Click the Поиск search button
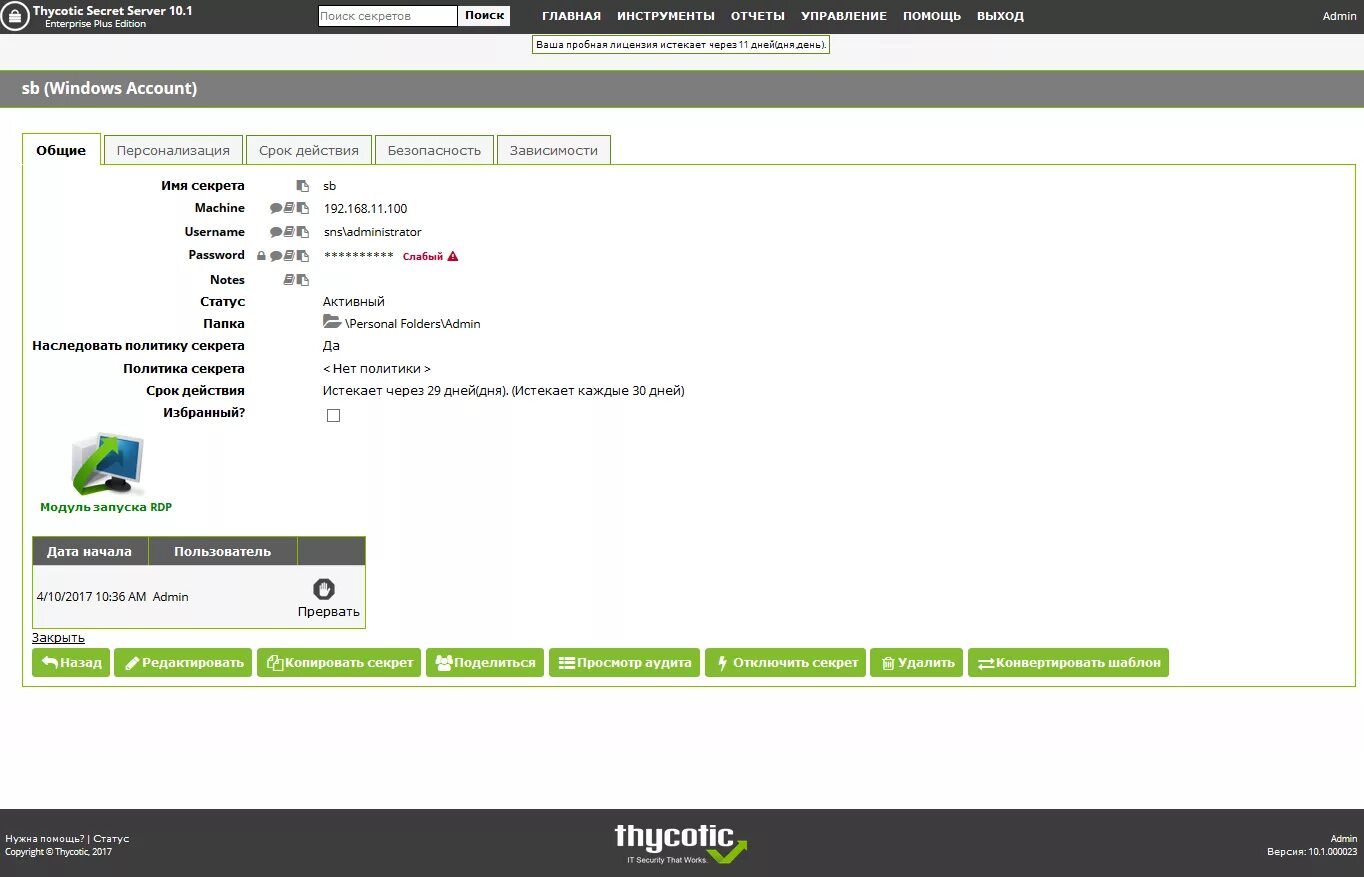The height and width of the screenshot is (877, 1364). click(484, 16)
